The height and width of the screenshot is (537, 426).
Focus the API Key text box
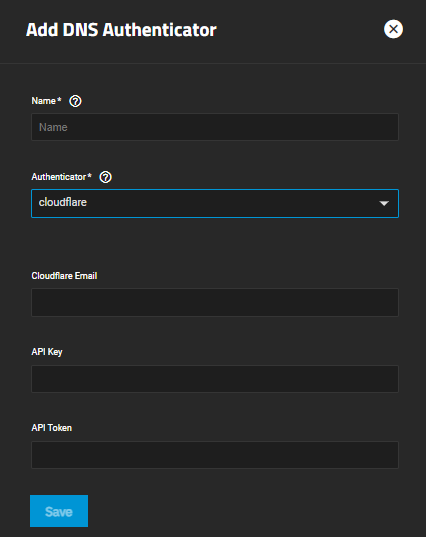pos(215,379)
